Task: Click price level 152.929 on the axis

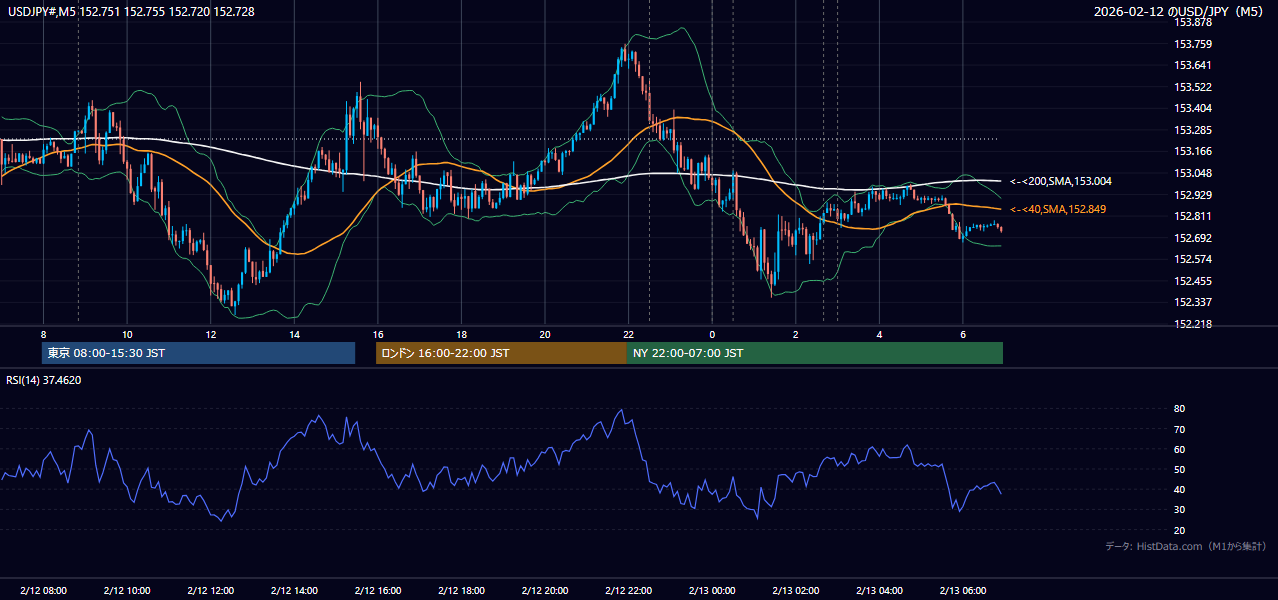Action: [1193, 195]
